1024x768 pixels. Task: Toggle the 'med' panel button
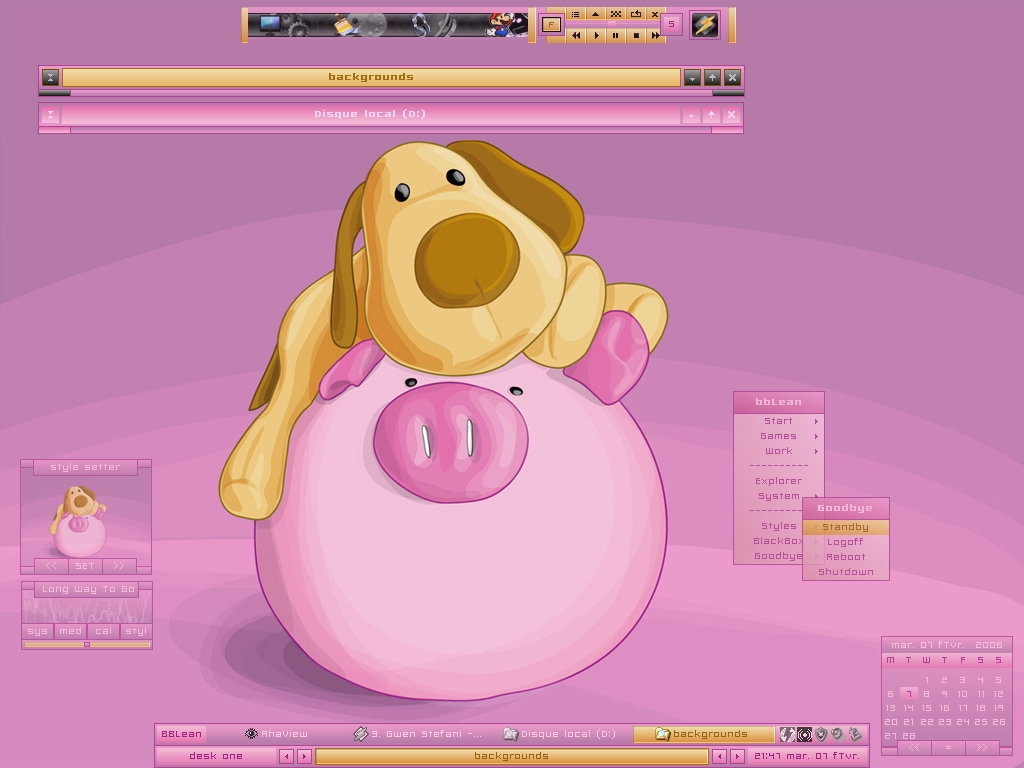[x=70, y=631]
